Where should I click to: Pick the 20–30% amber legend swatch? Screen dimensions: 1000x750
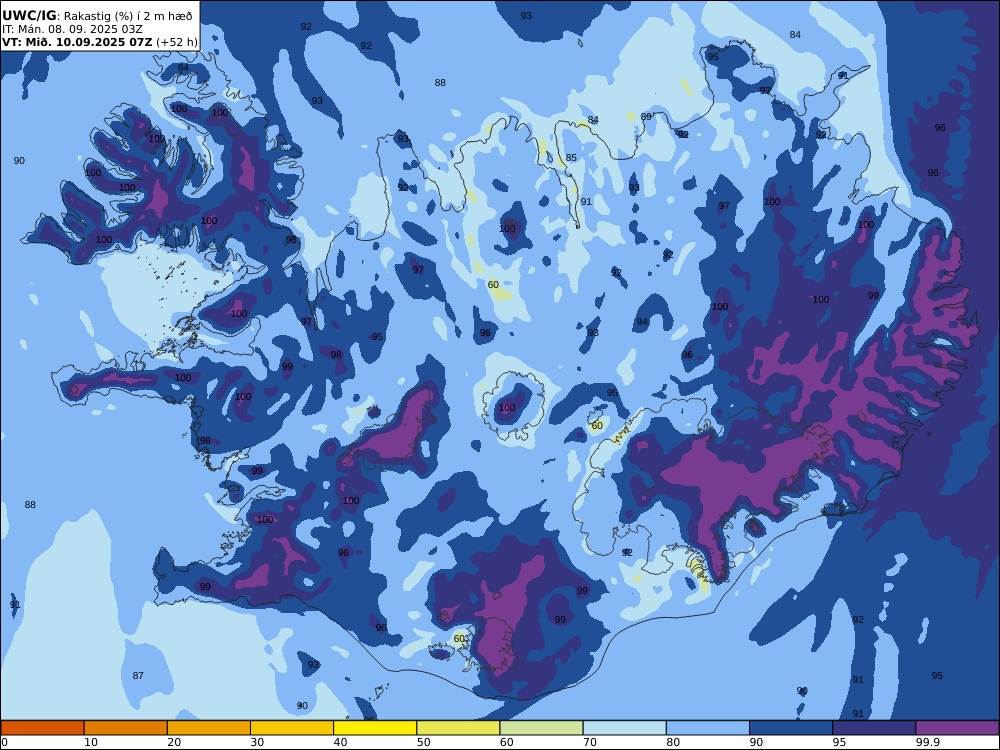pos(209,728)
